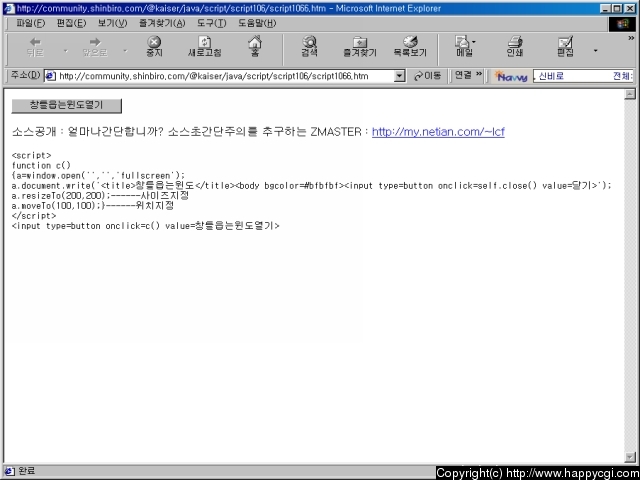
Task: Open the http://my.netian.com/~lcf link
Action: point(438,132)
